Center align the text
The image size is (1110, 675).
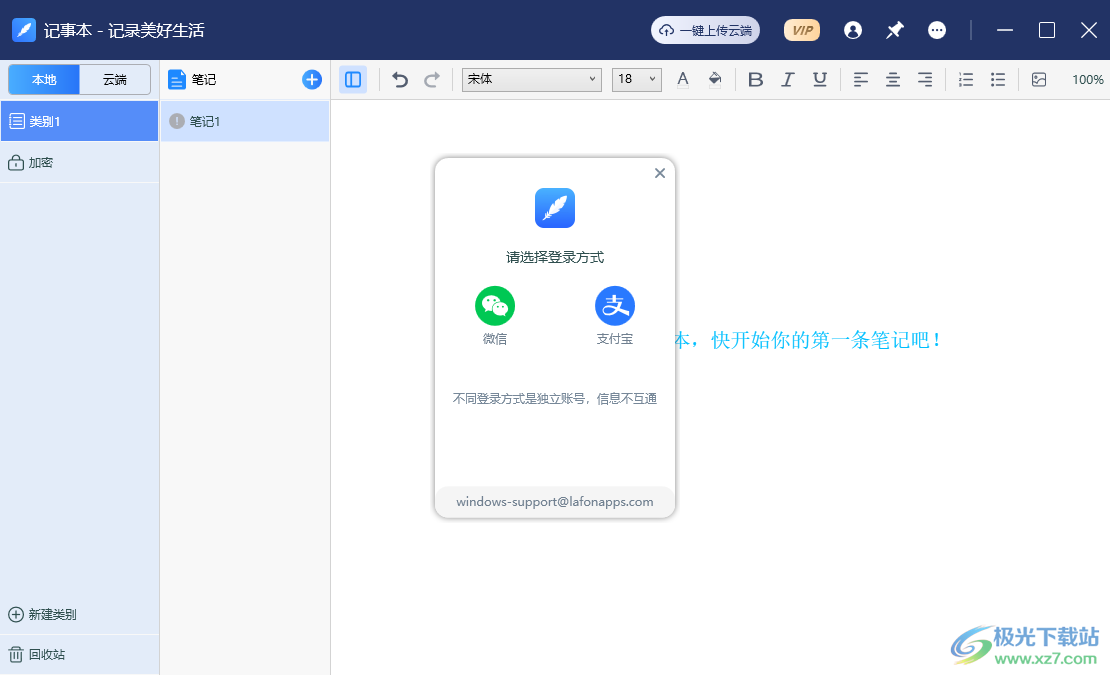point(893,79)
